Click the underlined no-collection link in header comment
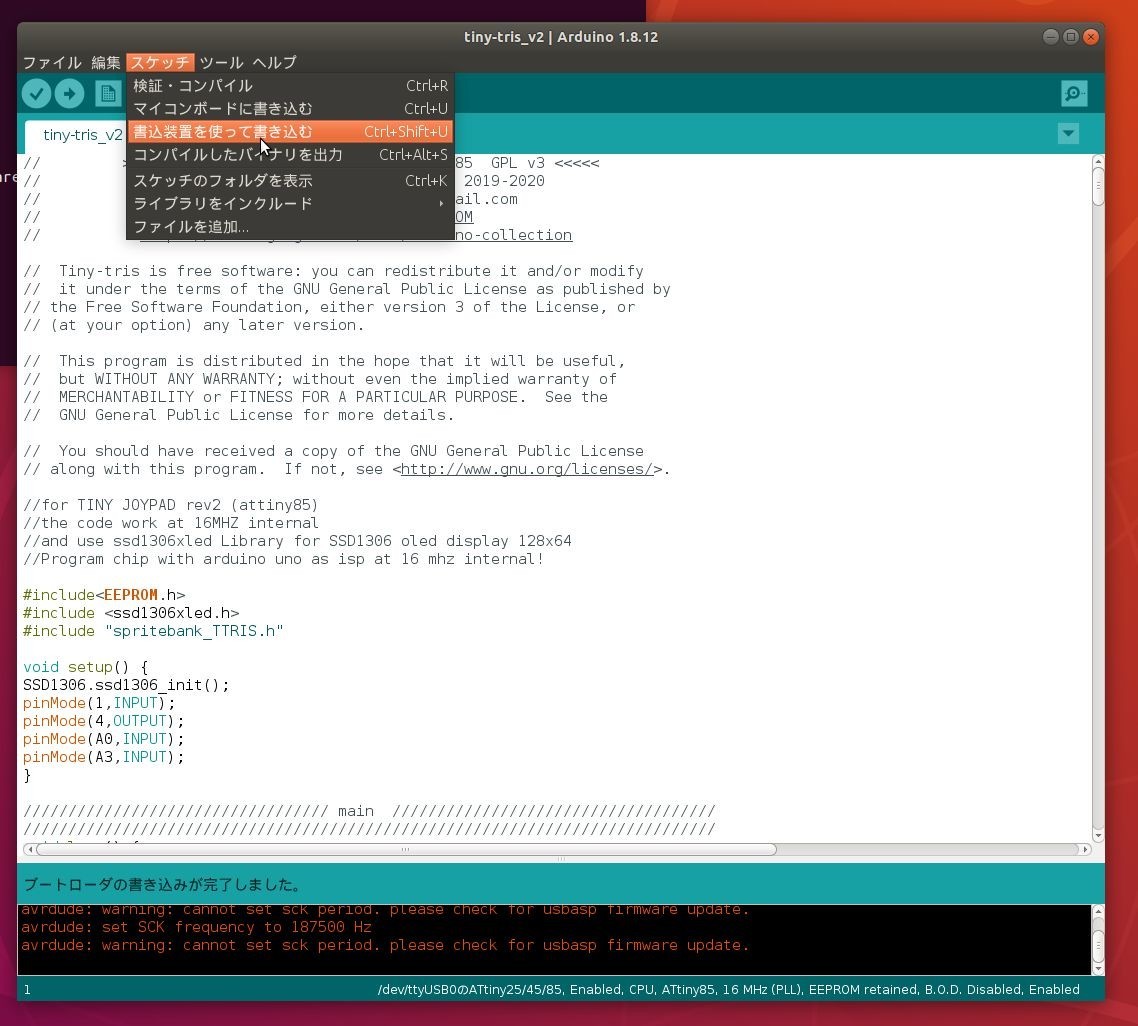Screen dimensions: 1138x1026 click(x=514, y=235)
